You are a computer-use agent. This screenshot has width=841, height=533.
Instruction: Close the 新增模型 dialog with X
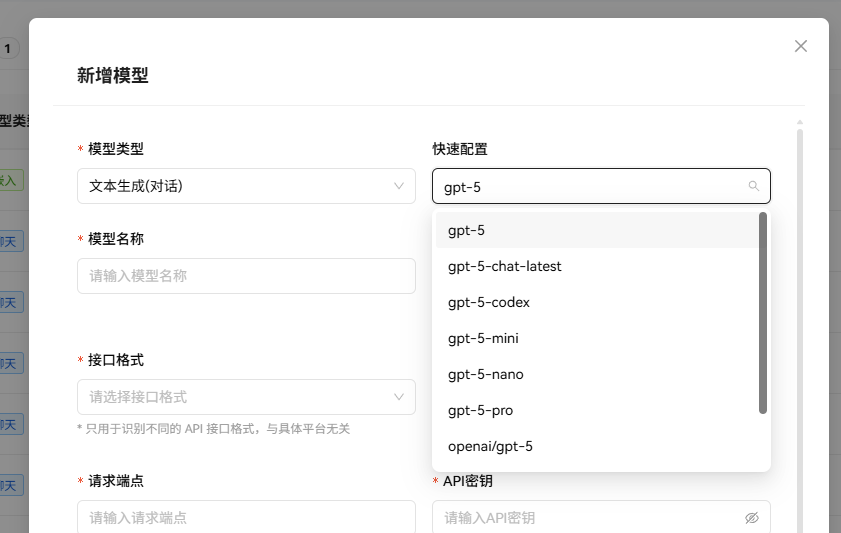[800, 46]
